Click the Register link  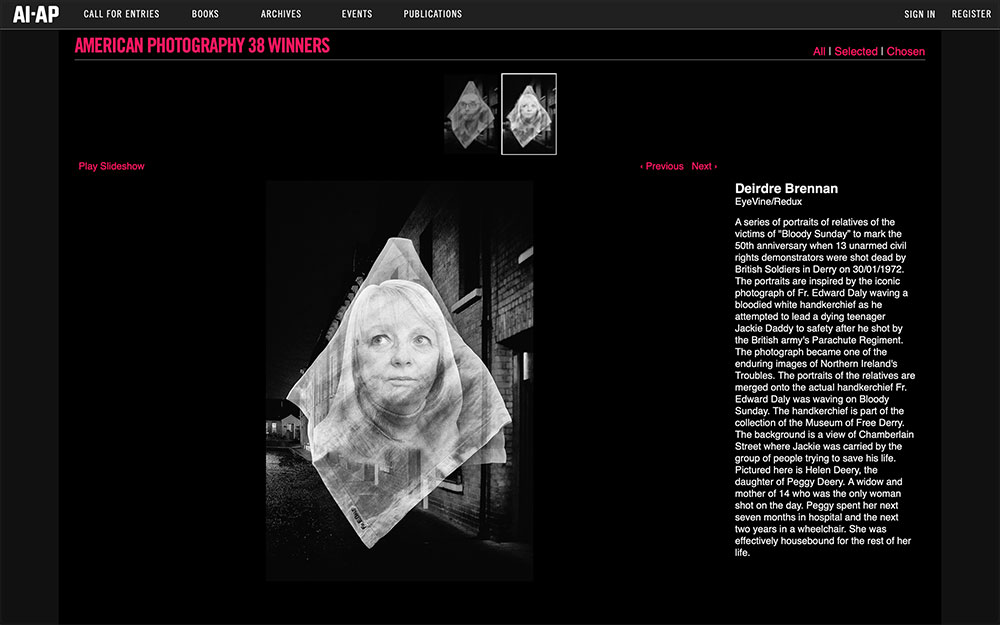pos(971,14)
